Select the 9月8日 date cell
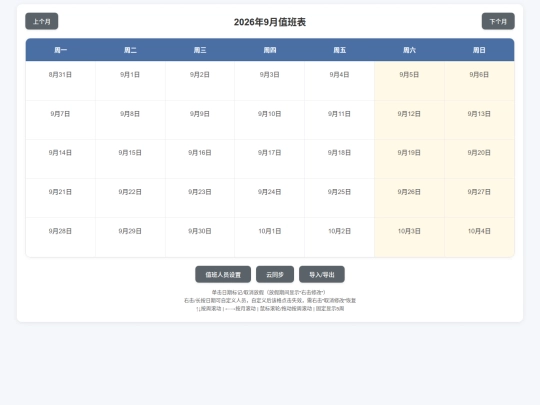540x405 pixels. (130, 120)
